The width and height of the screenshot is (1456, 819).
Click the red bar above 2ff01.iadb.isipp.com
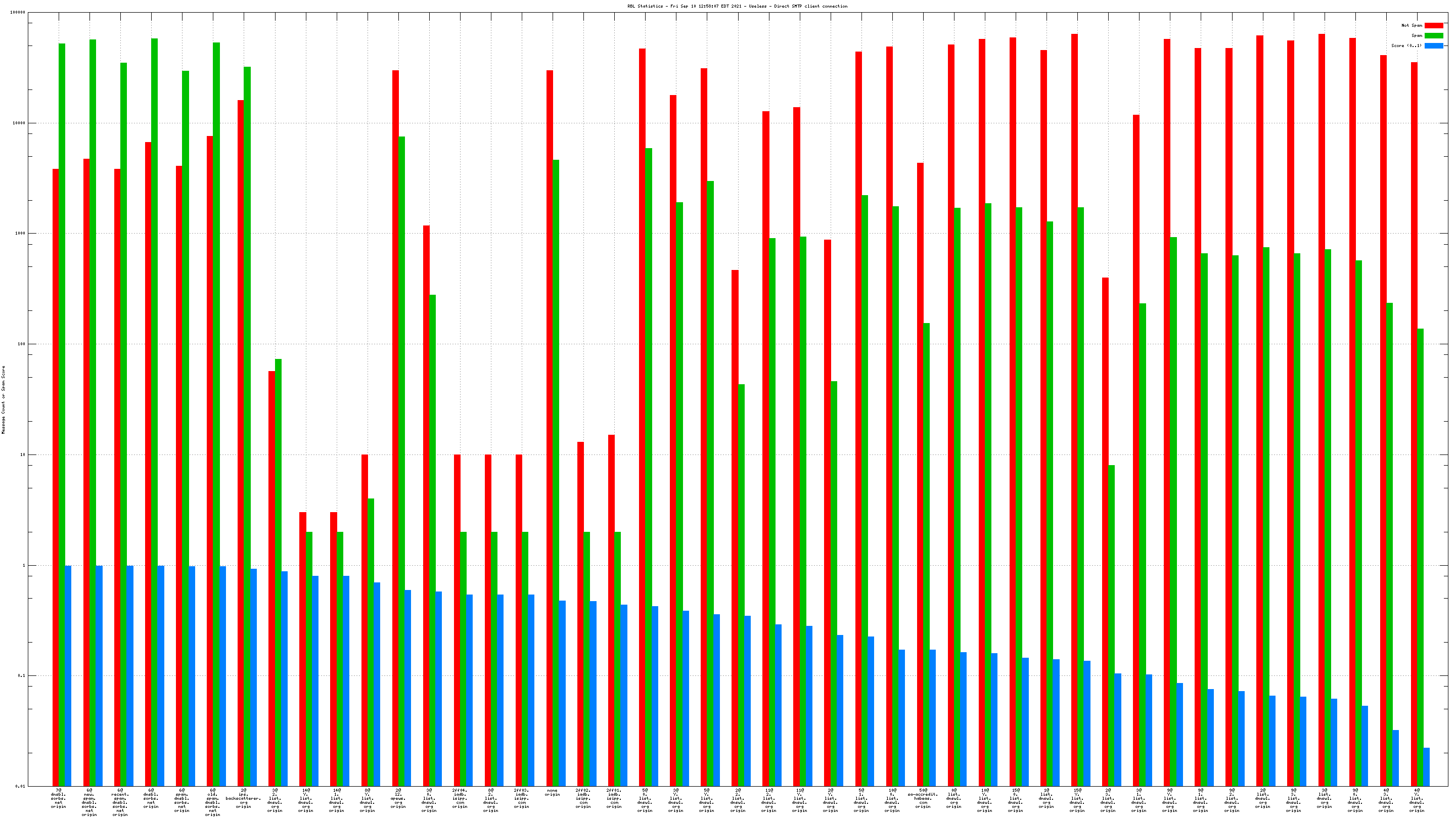coord(611,610)
